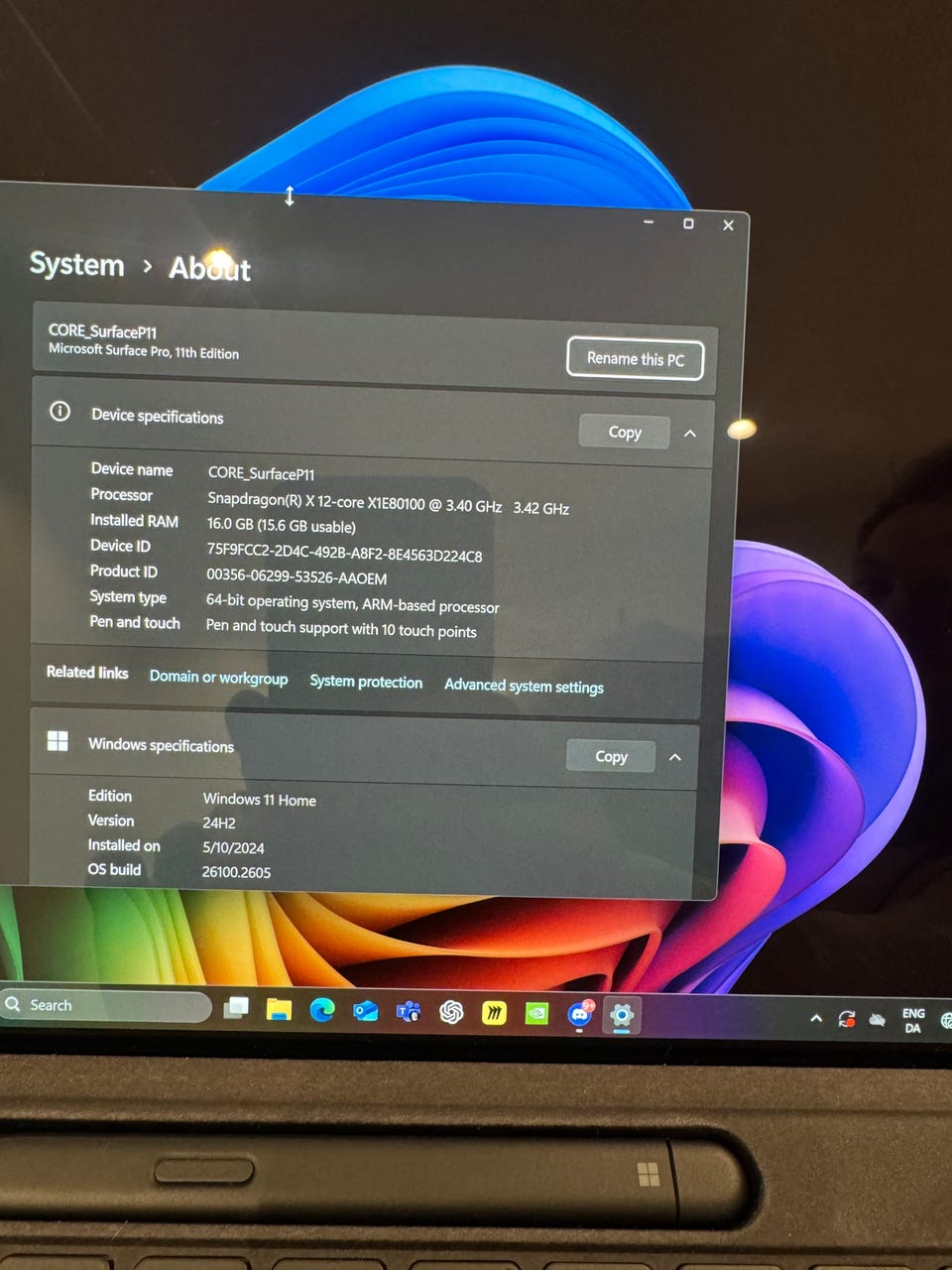
Task: Minimize the Settings window
Action: pyautogui.click(x=649, y=222)
